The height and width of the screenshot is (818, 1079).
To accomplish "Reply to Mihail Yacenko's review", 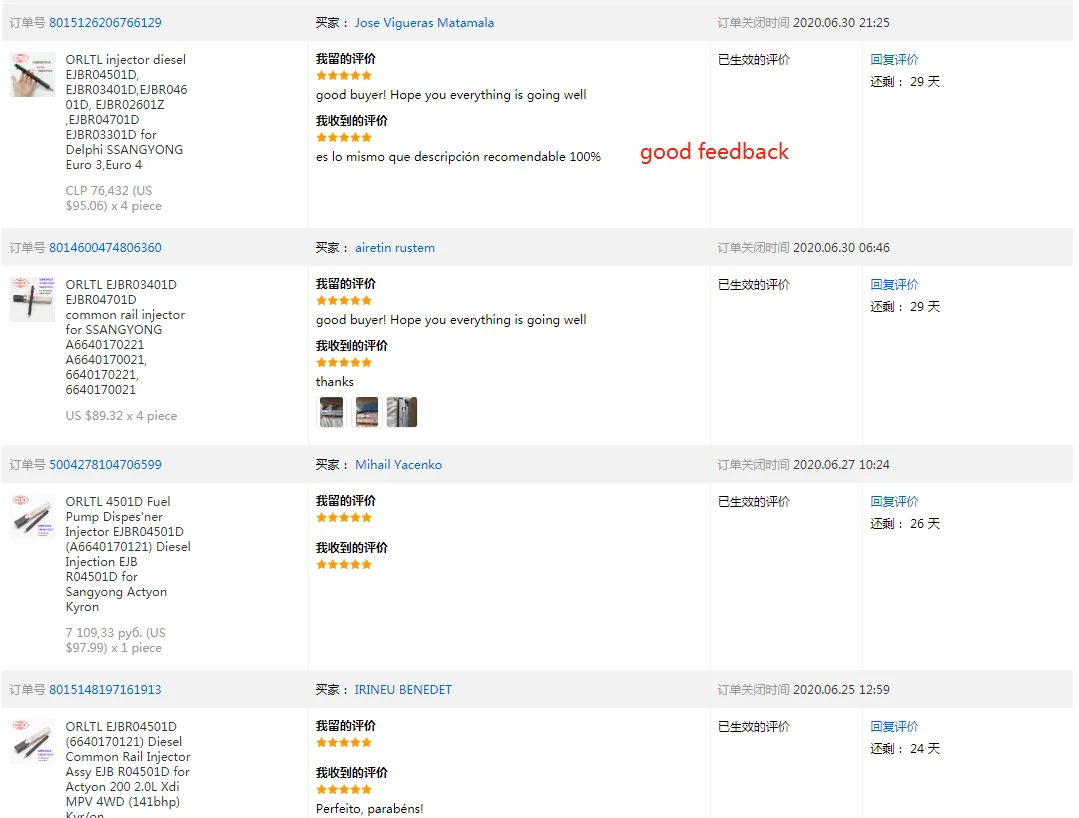I will click(894, 502).
